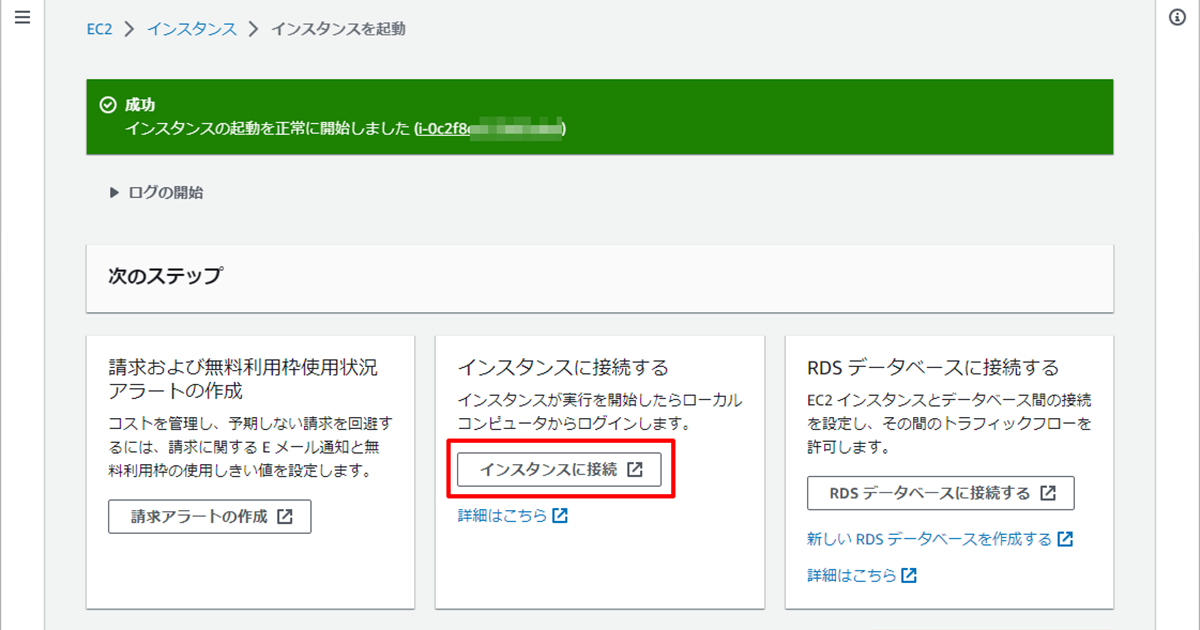This screenshot has width=1200, height=630.
Task: Click the 請求アラートの作成 button
Action: (x=210, y=517)
